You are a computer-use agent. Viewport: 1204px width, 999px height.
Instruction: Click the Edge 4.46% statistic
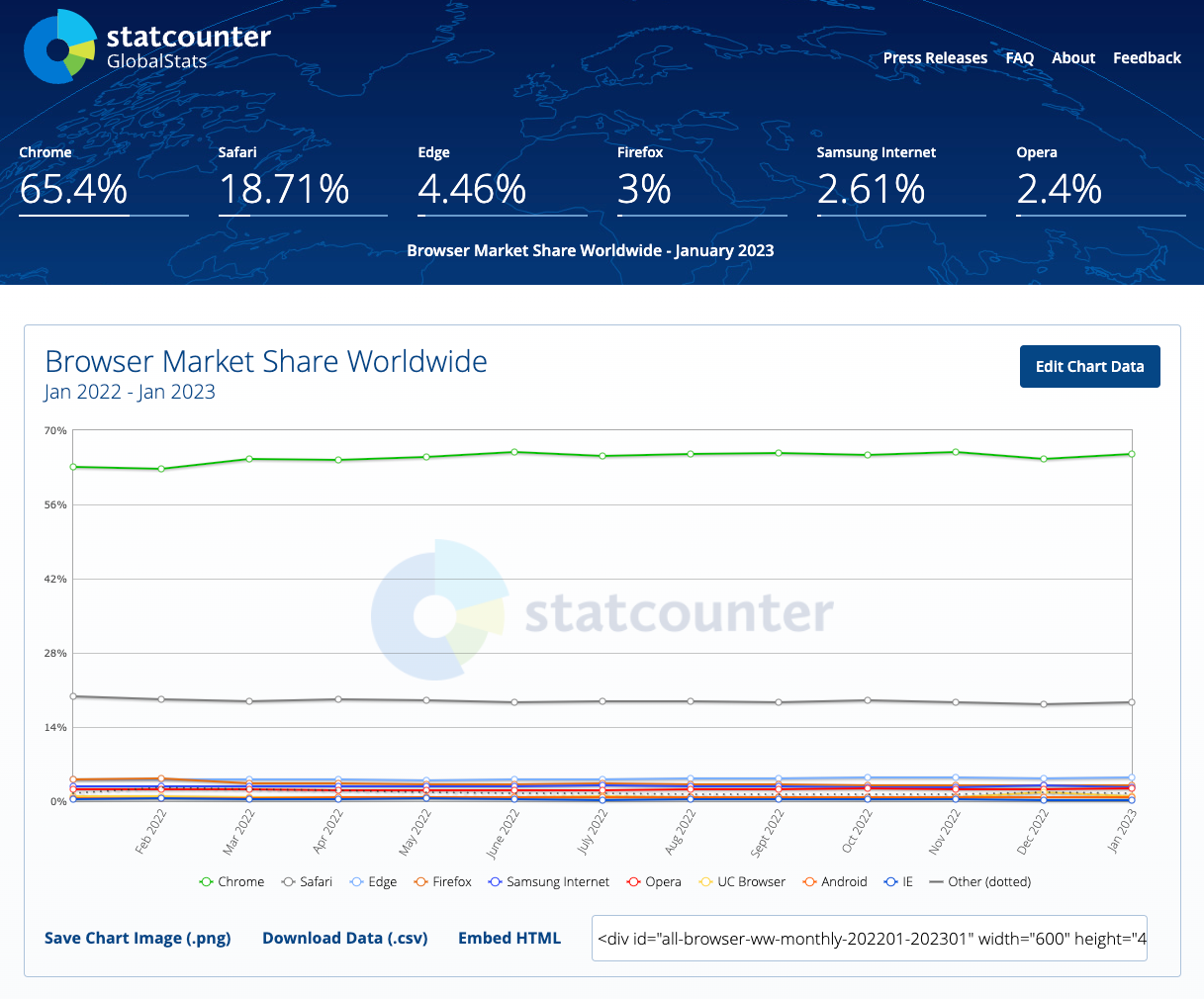click(x=503, y=179)
